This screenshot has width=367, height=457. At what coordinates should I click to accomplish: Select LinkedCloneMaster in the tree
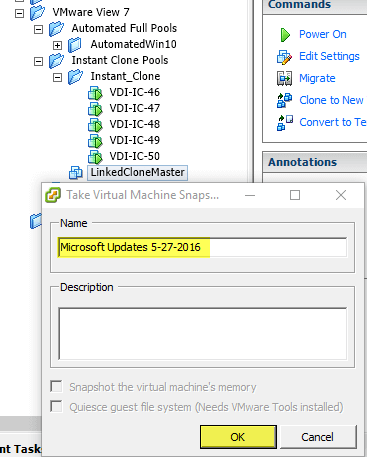[137, 173]
